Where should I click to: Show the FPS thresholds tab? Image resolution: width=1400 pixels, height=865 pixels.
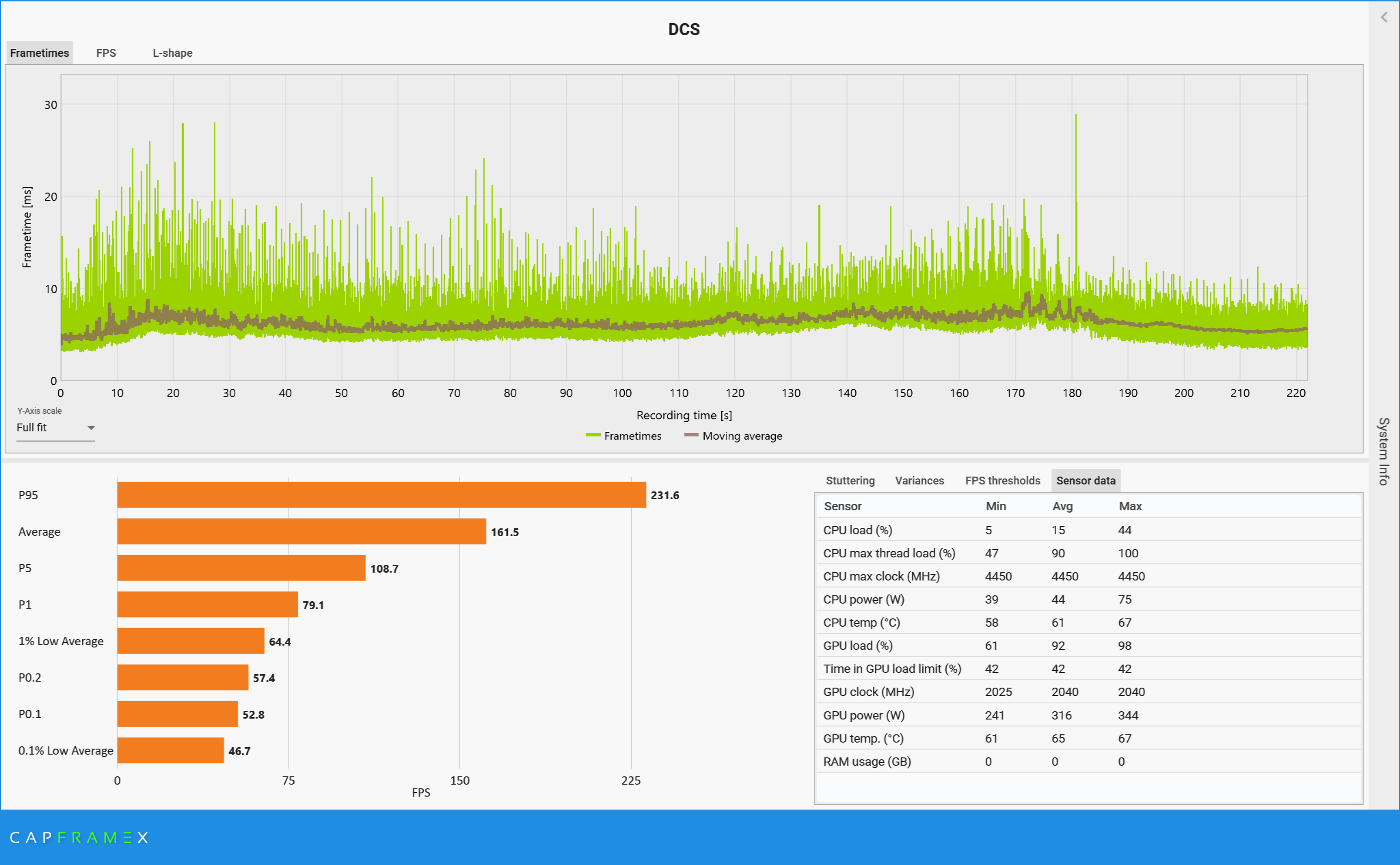tap(1002, 481)
